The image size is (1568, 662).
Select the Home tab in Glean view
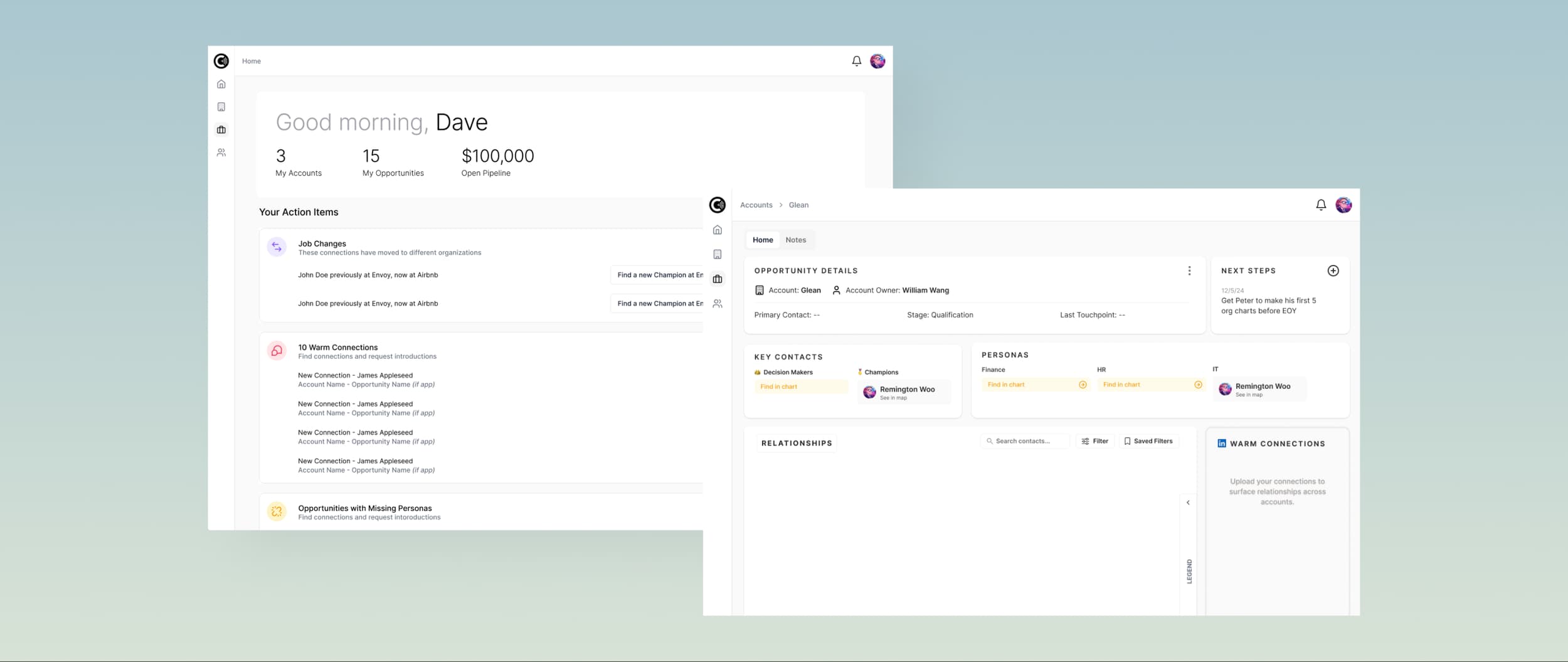(762, 240)
